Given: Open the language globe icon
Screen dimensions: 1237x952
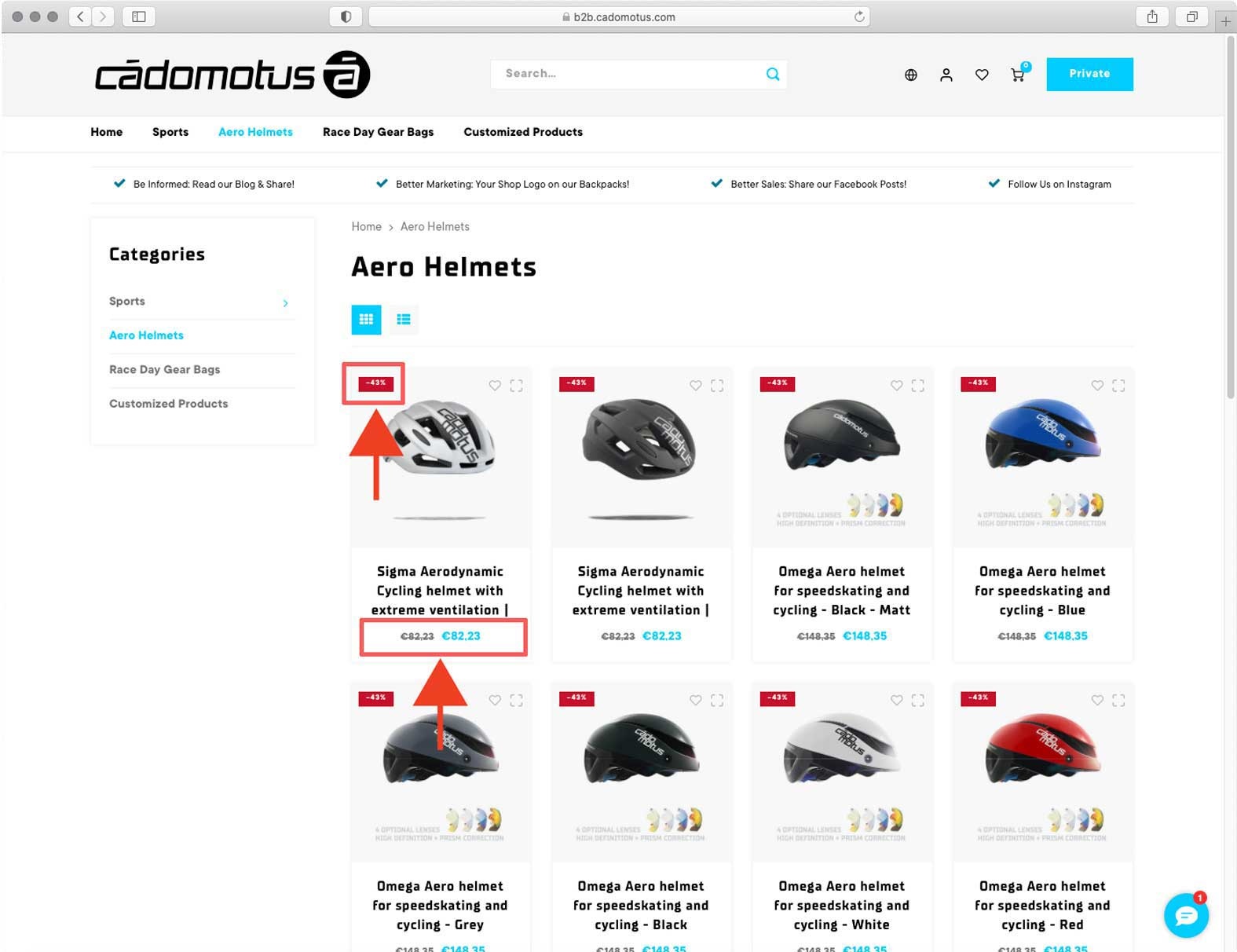Looking at the screenshot, I should pyautogui.click(x=910, y=75).
